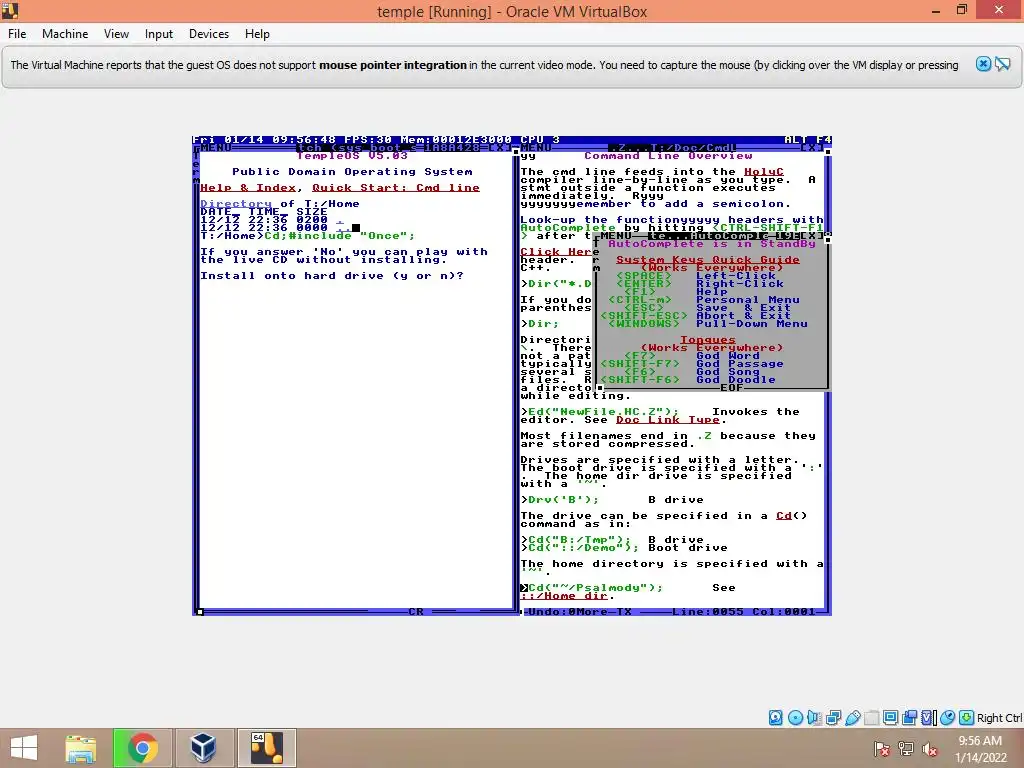The height and width of the screenshot is (768, 1024).
Task: Click the Save & Exit entry
Action: point(743,308)
